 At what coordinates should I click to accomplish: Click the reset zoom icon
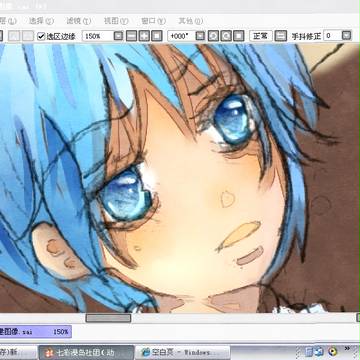(157, 36)
